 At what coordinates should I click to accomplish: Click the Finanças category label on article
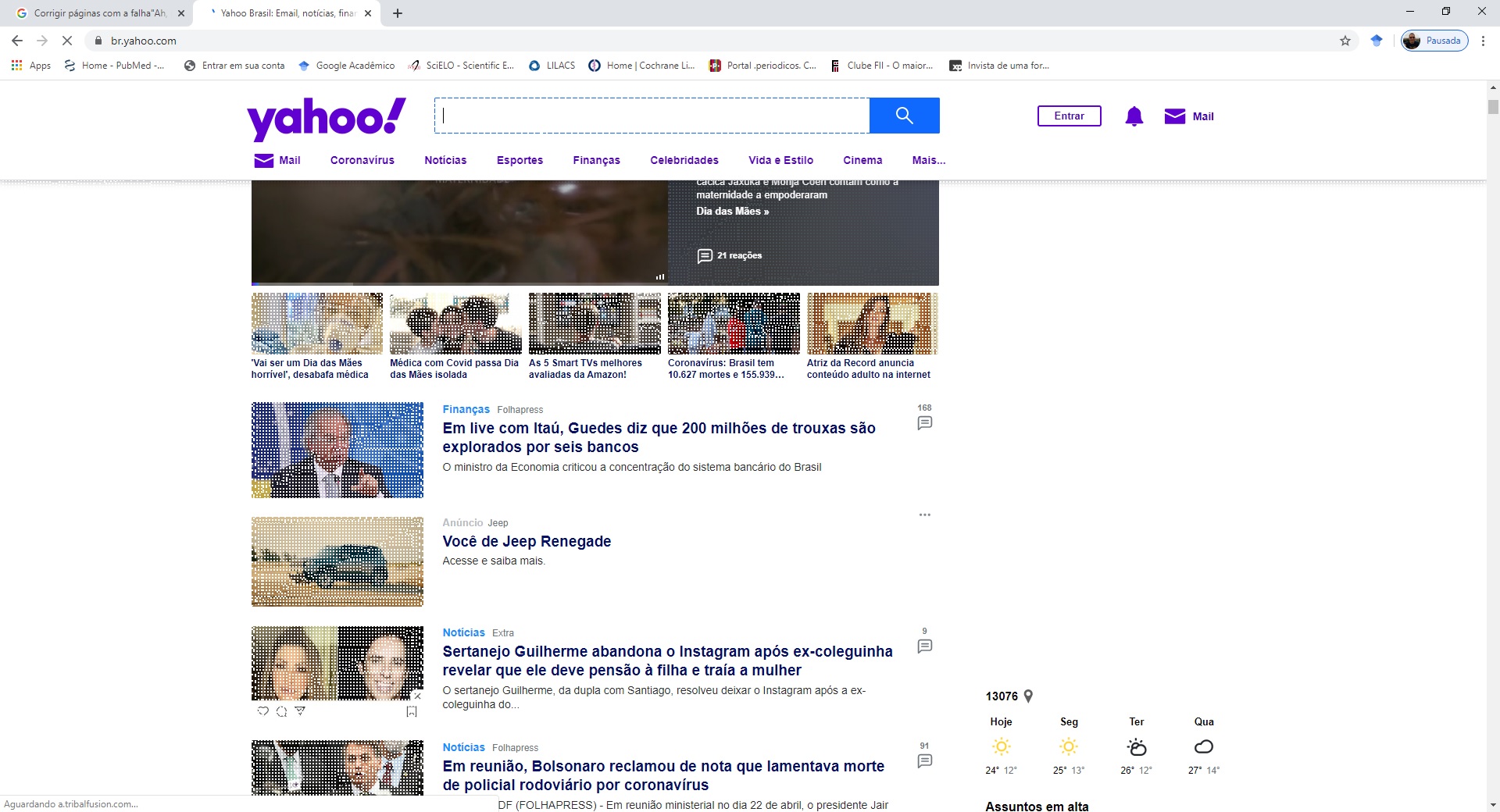click(466, 409)
